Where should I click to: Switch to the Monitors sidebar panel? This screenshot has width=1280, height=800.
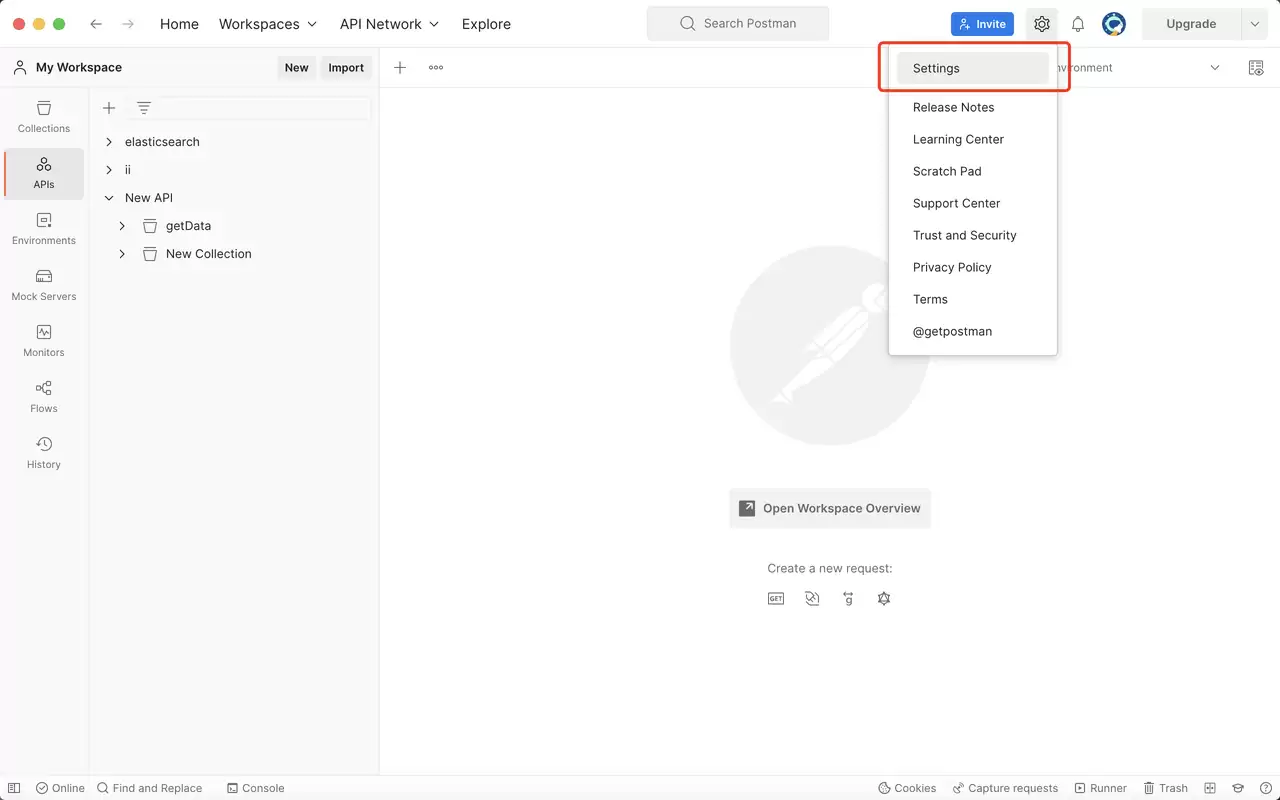(x=44, y=340)
